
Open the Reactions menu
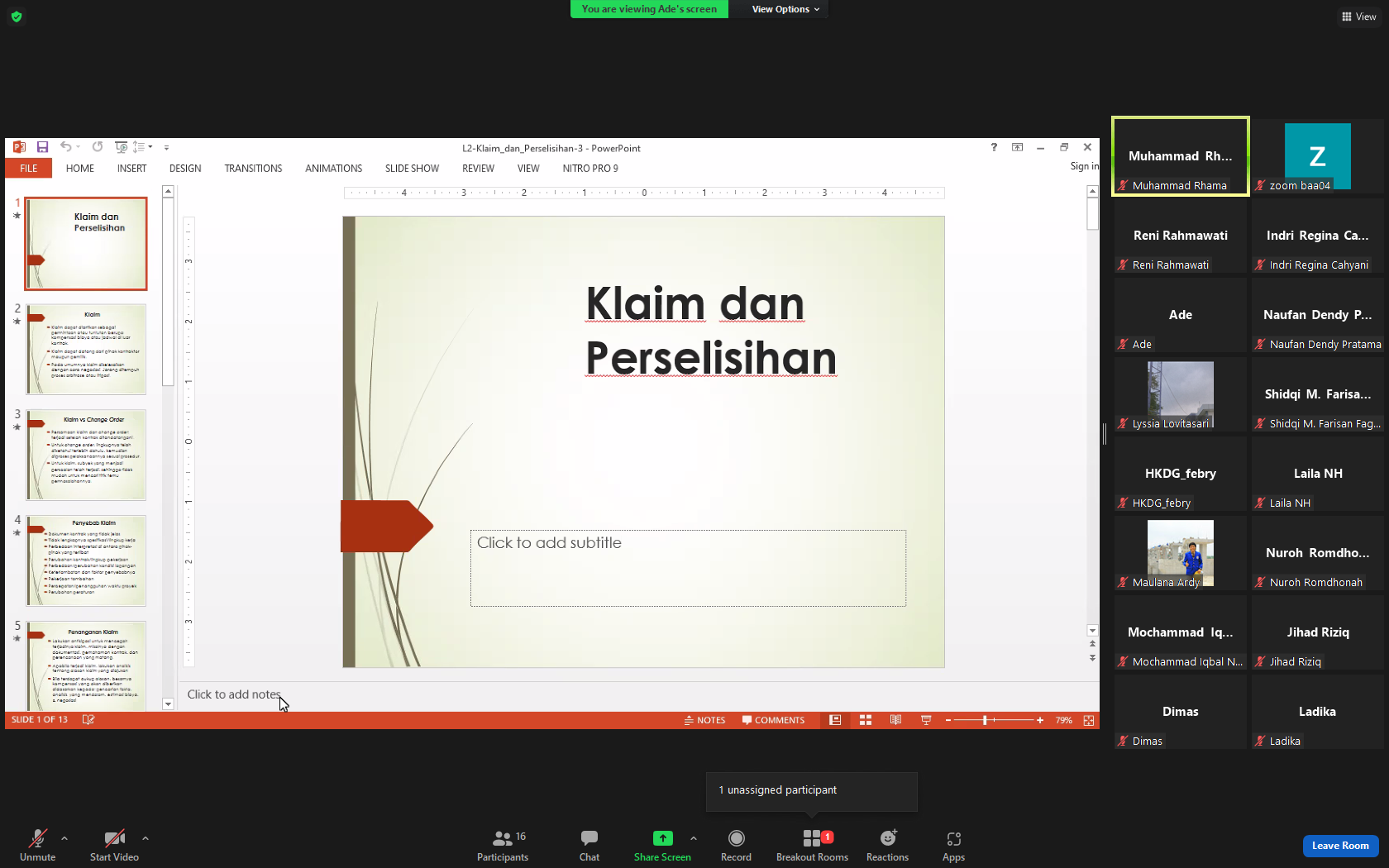(x=887, y=845)
